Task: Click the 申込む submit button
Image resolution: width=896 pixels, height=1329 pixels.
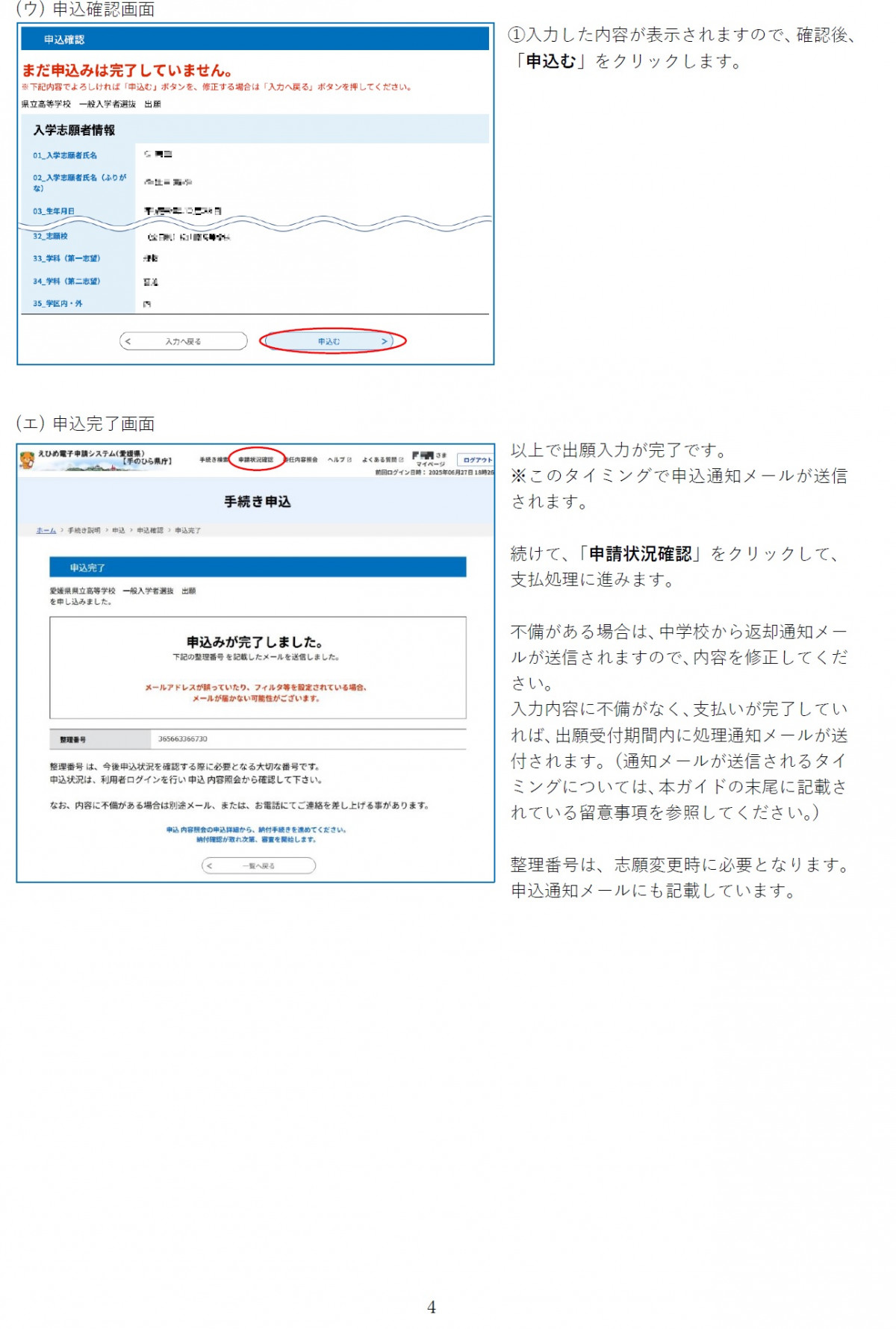Action: pyautogui.click(x=329, y=341)
